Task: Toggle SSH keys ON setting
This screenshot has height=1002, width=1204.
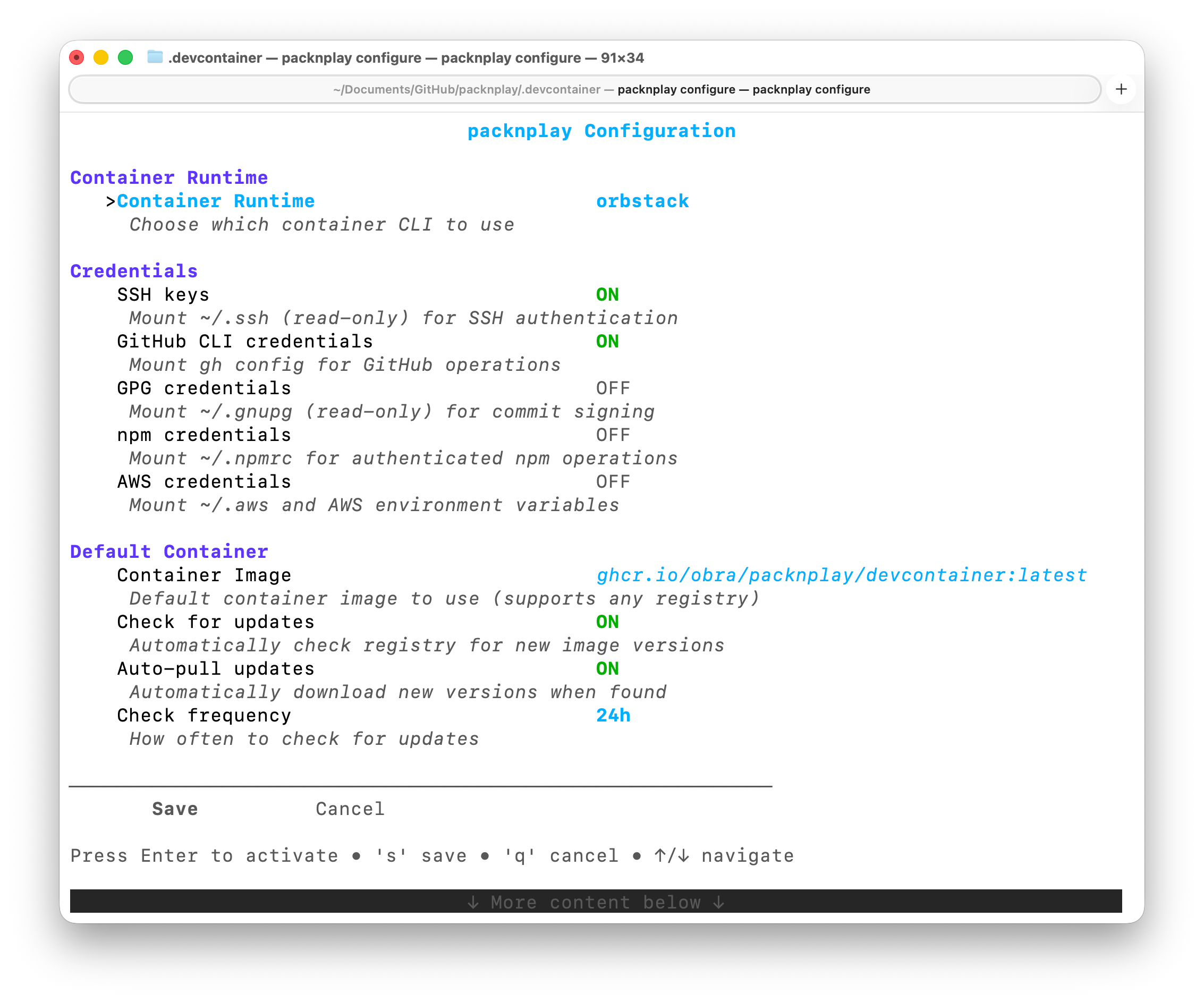Action: tap(607, 295)
